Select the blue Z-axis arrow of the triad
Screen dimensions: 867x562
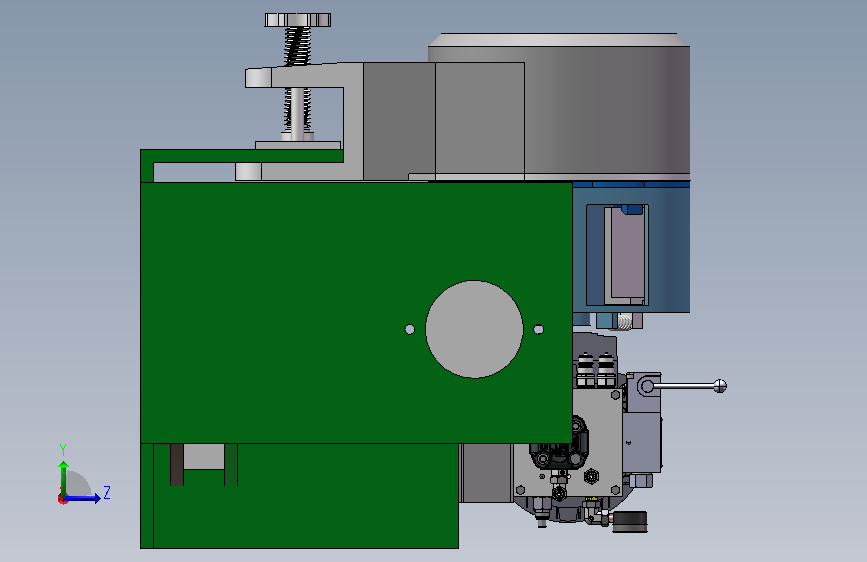[83, 498]
